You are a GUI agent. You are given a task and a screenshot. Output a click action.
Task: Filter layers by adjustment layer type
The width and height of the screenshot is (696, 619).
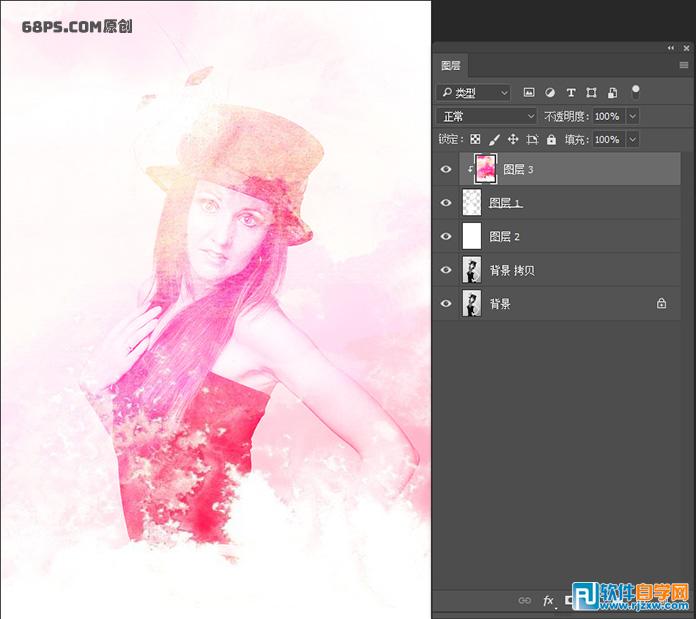coord(550,93)
